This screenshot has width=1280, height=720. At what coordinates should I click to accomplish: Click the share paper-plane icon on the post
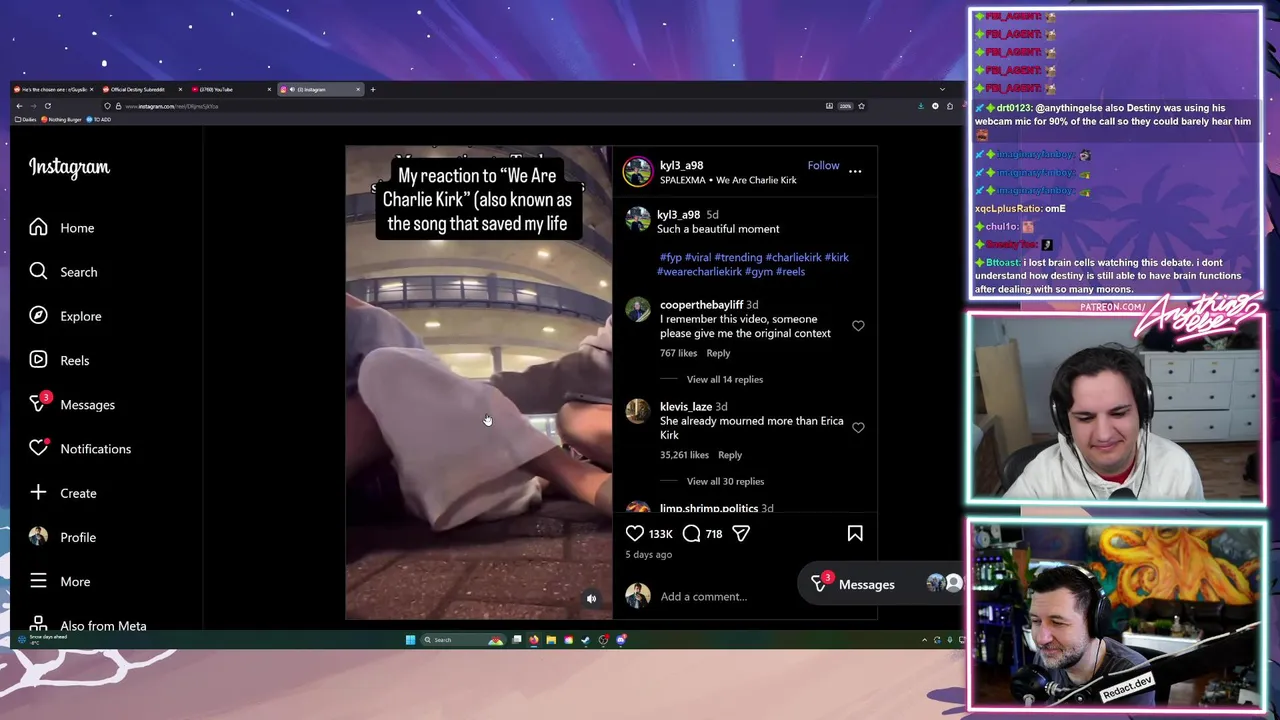(x=741, y=534)
